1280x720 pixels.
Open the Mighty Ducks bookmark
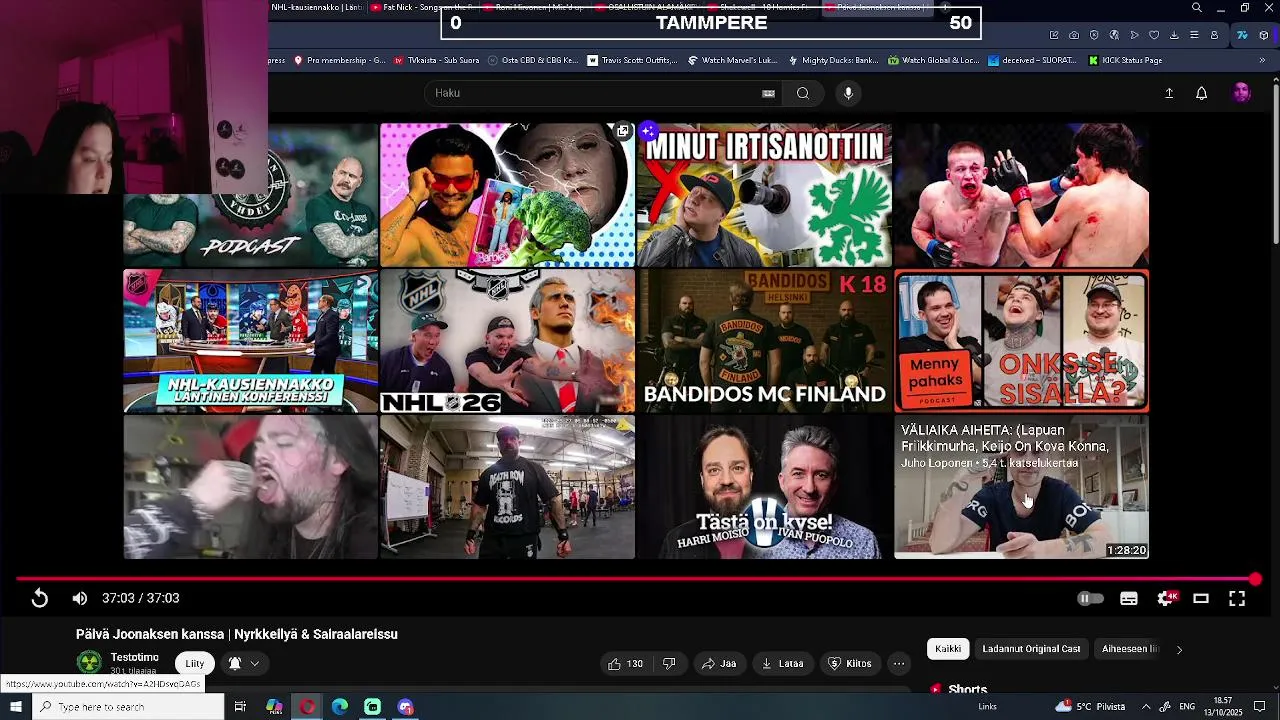pyautogui.click(x=832, y=60)
